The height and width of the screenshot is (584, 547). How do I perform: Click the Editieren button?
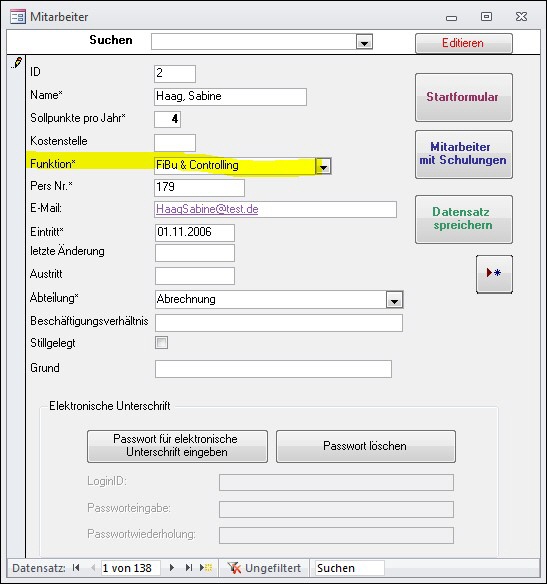pos(464,43)
